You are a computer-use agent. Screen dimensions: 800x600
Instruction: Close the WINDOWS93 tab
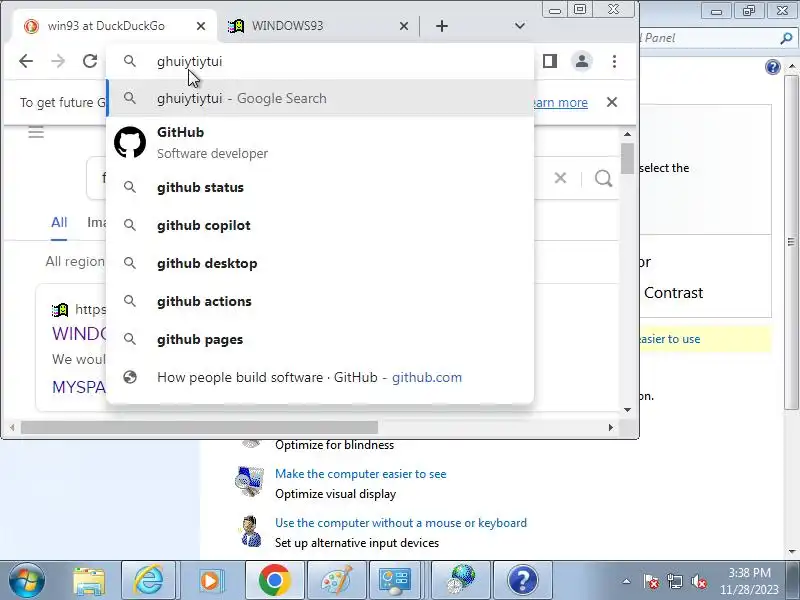tap(404, 26)
